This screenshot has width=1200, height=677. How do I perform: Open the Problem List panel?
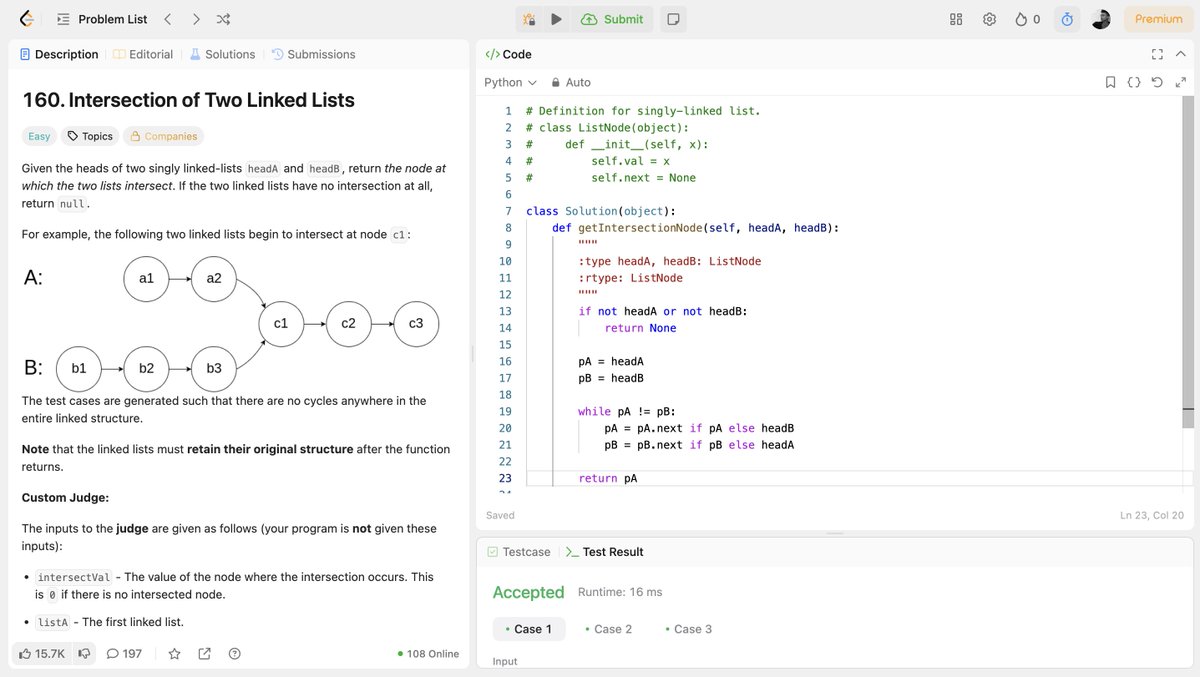[x=102, y=19]
